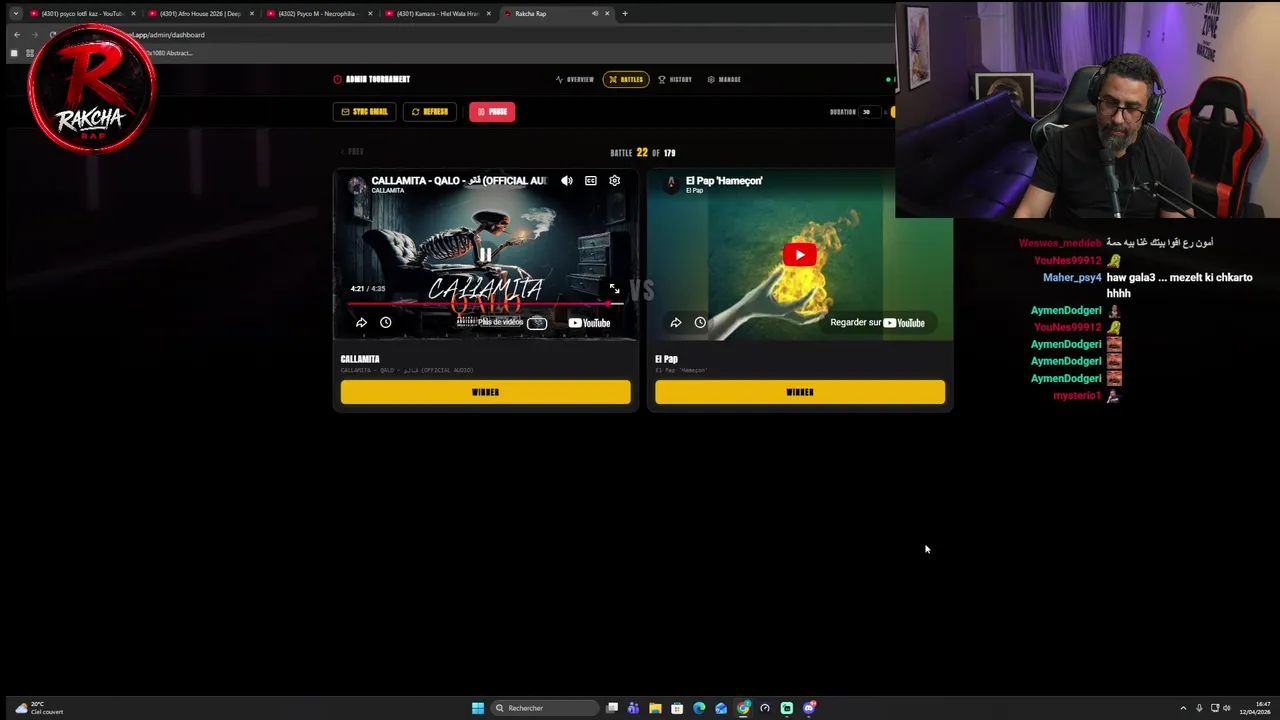Share the El Pap video
This screenshot has width=1280, height=720.
tap(676, 323)
